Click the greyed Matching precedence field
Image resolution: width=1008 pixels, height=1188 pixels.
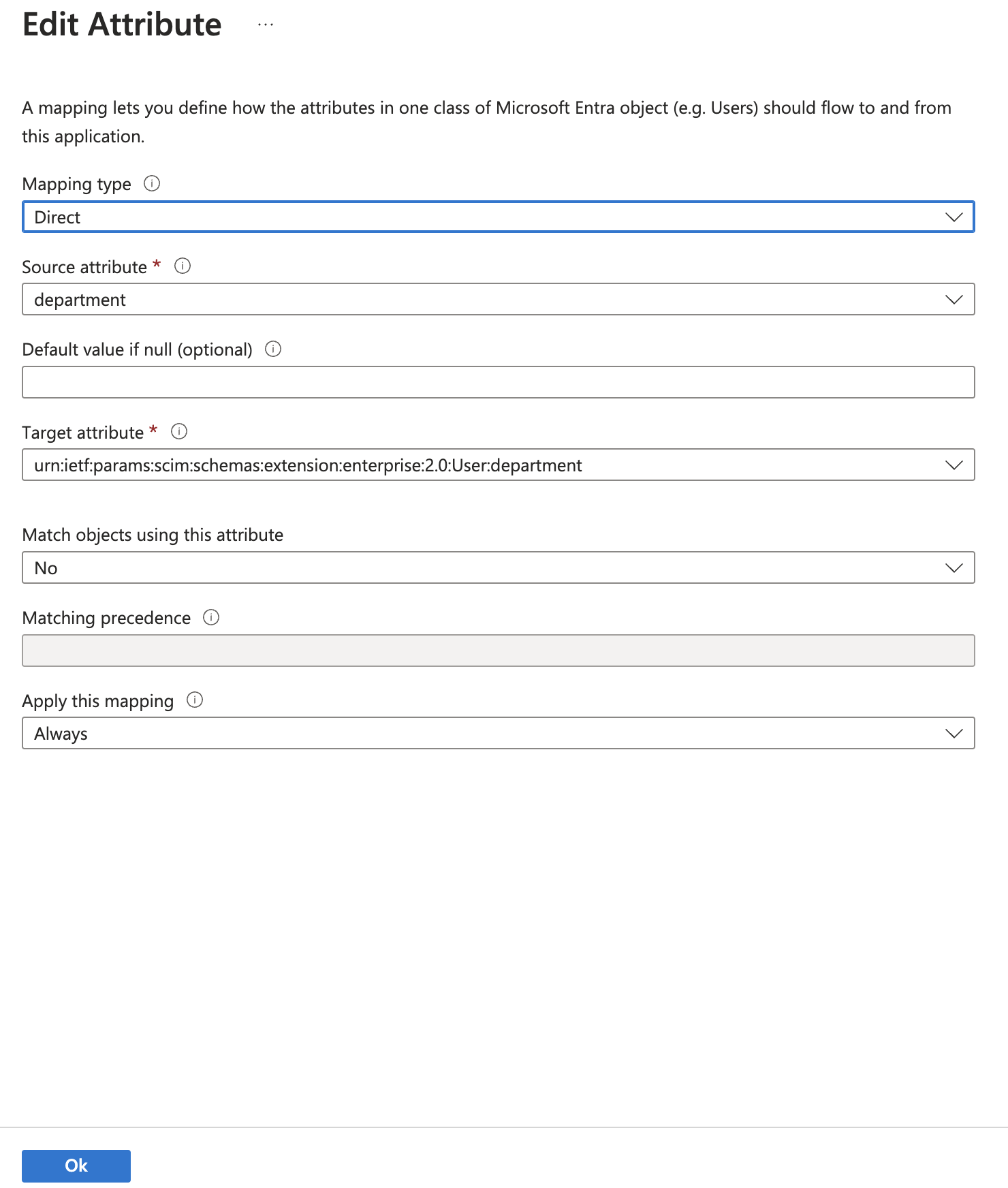(x=498, y=651)
